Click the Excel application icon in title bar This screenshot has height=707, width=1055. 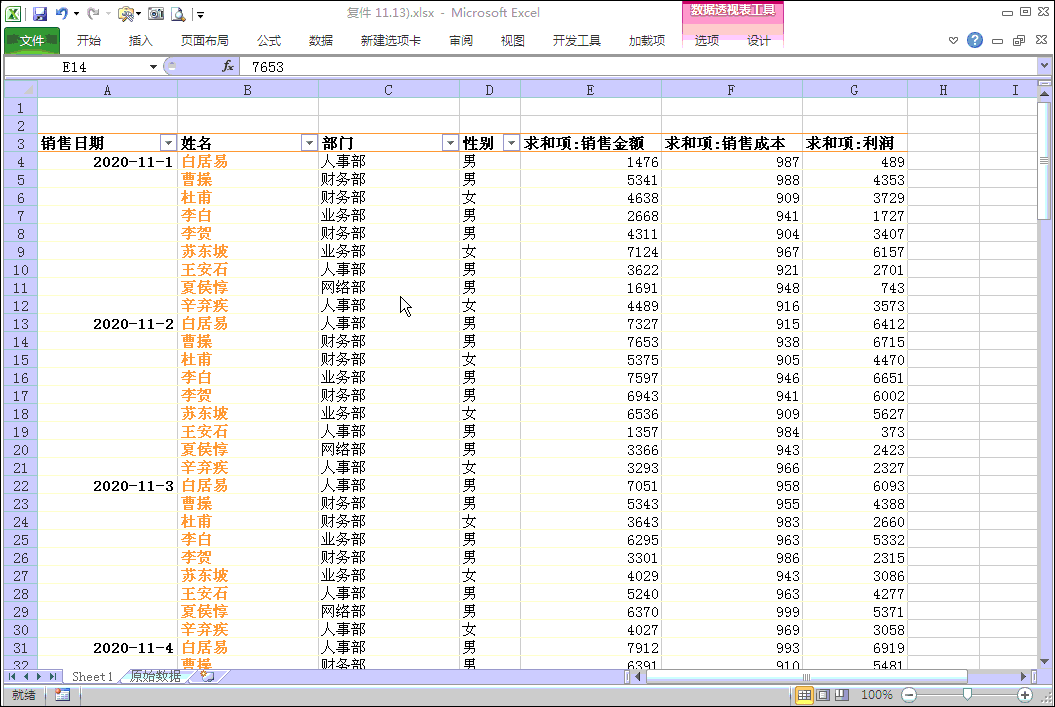[13, 13]
